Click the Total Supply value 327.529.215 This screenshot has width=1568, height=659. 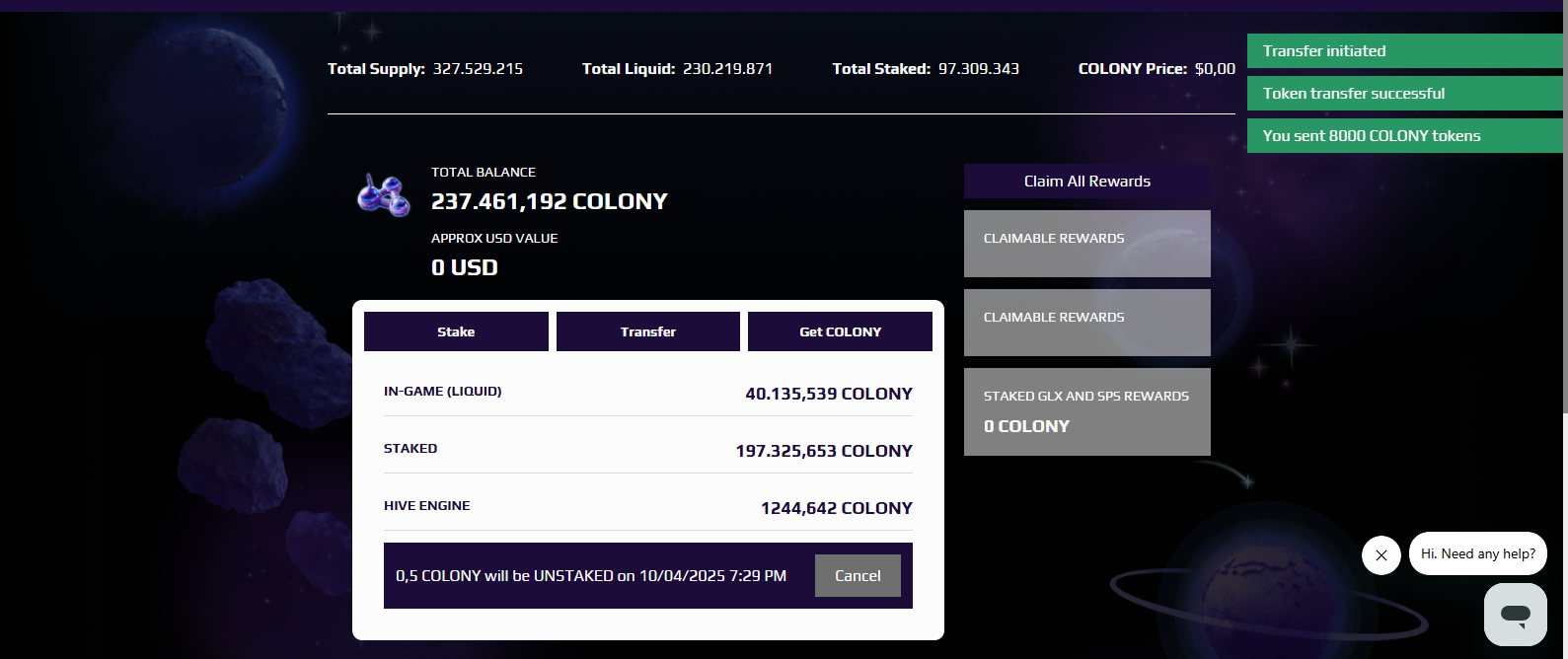(x=478, y=69)
